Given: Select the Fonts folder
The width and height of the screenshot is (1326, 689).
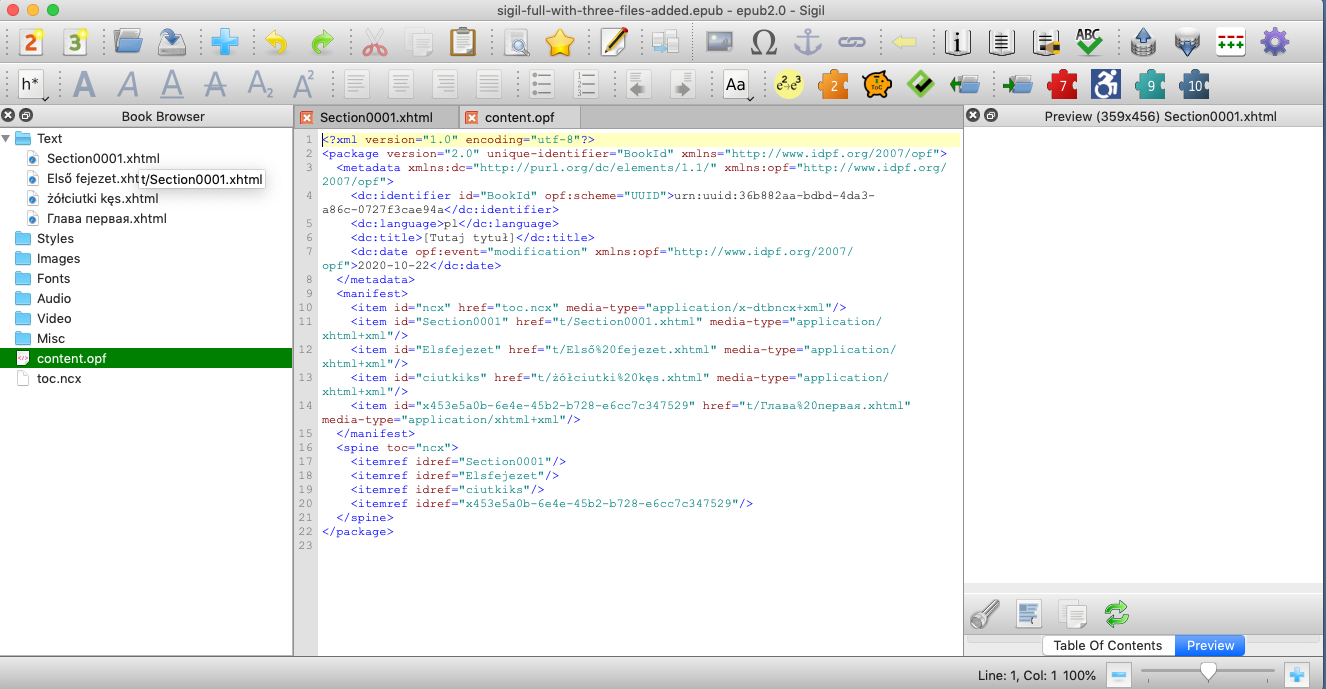Looking at the screenshot, I should click(53, 278).
